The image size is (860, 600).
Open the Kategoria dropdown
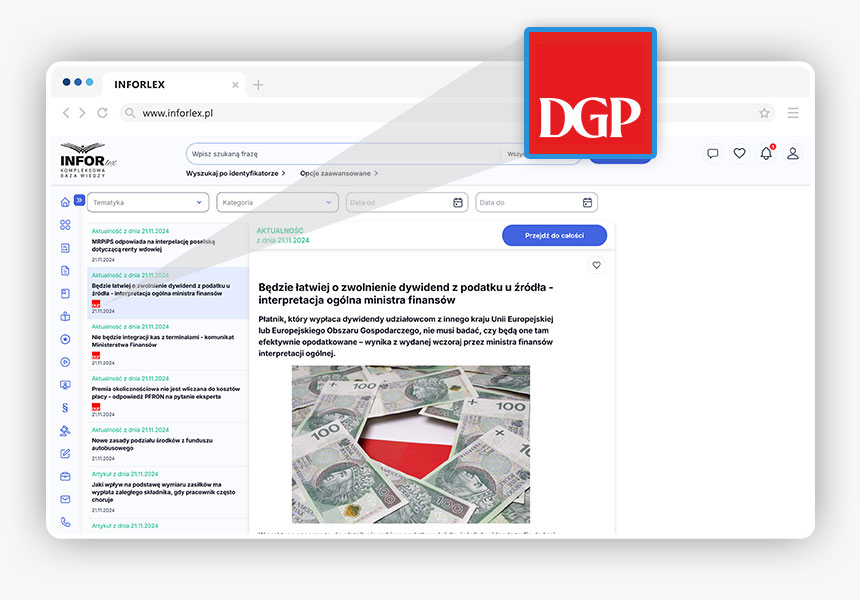point(278,202)
